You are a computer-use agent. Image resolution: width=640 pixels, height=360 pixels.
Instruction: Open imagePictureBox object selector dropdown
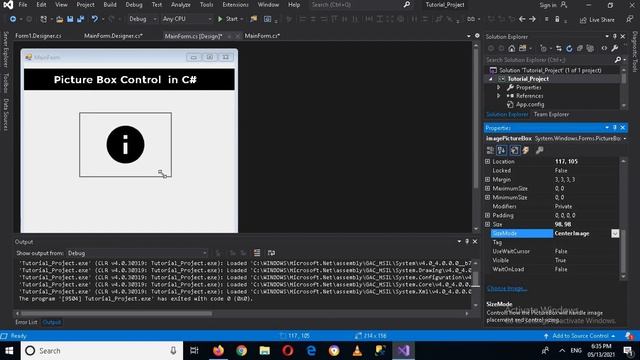click(x=624, y=139)
